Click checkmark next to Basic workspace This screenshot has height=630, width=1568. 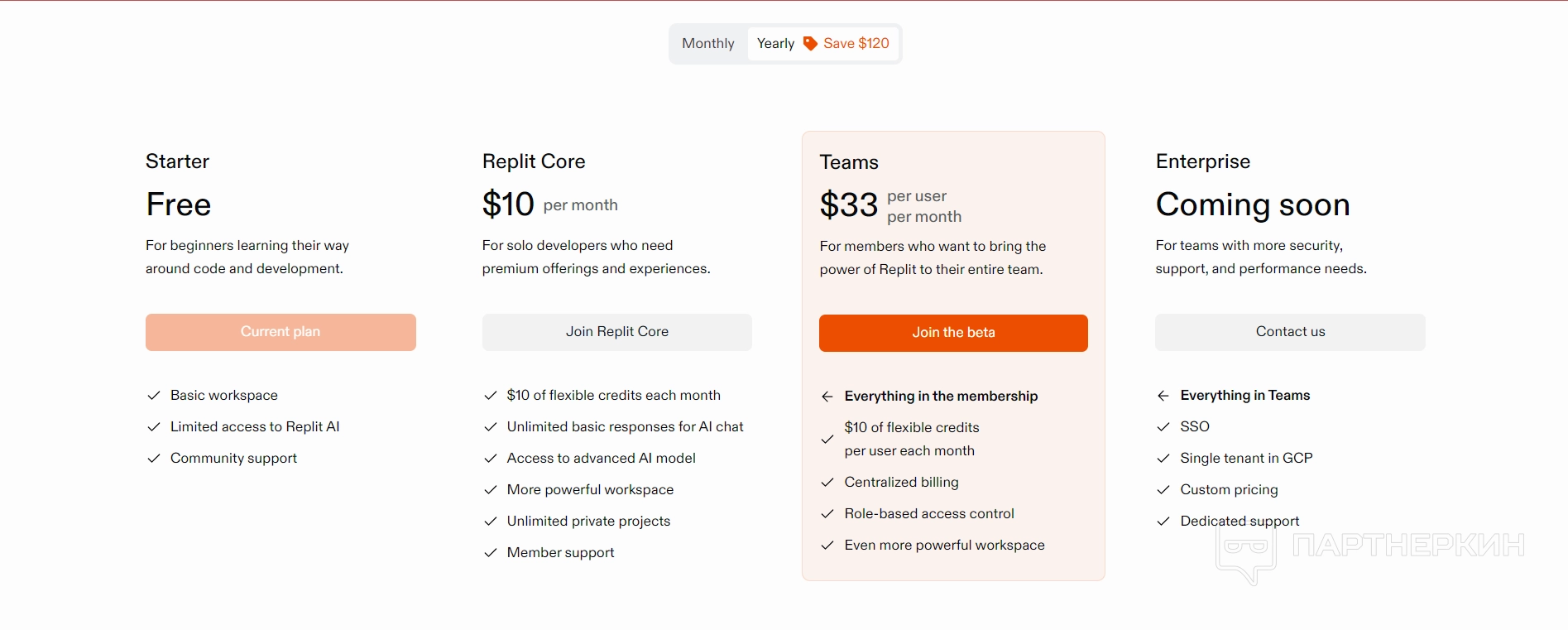[153, 396]
